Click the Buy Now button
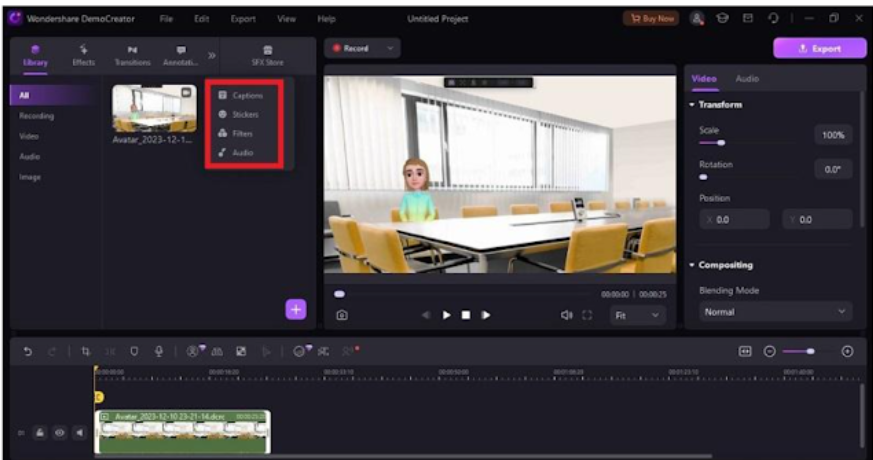This screenshot has height=460, width=873. pyautogui.click(x=652, y=18)
